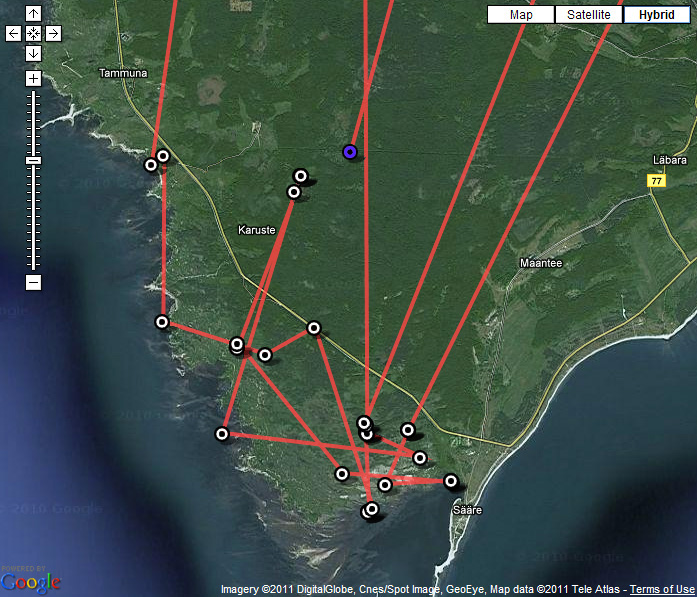
Task: Switch to Satellite view
Action: coord(588,15)
